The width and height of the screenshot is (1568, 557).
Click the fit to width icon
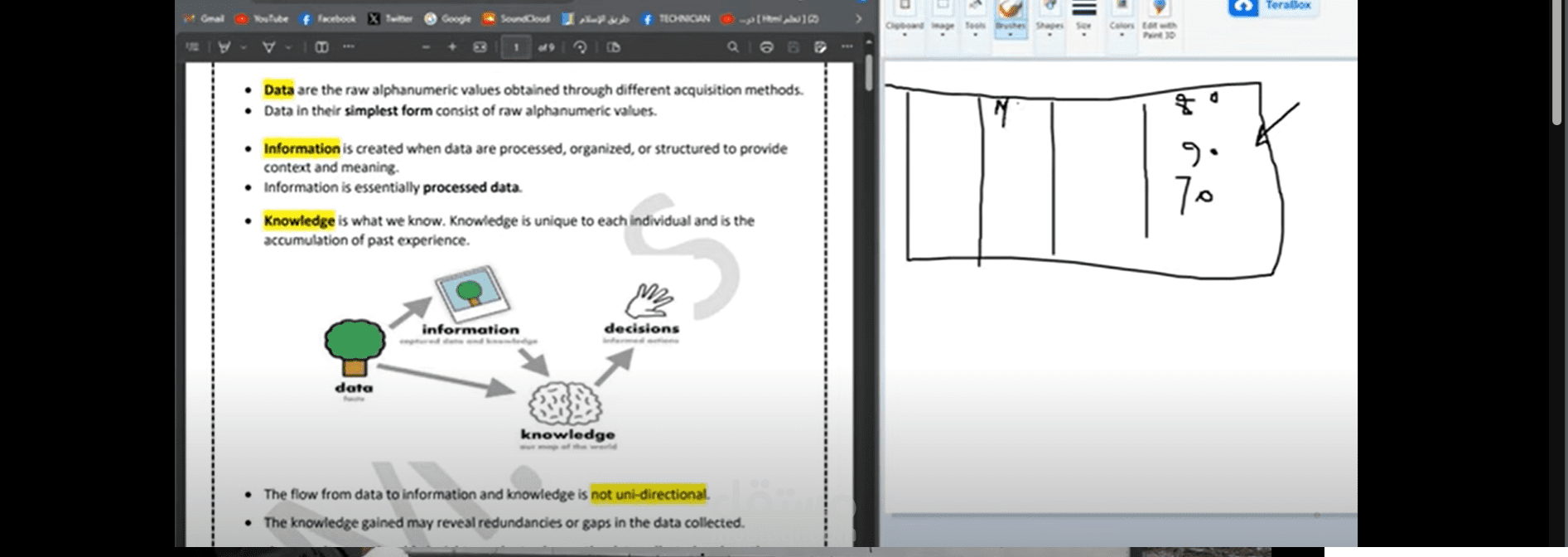point(480,47)
